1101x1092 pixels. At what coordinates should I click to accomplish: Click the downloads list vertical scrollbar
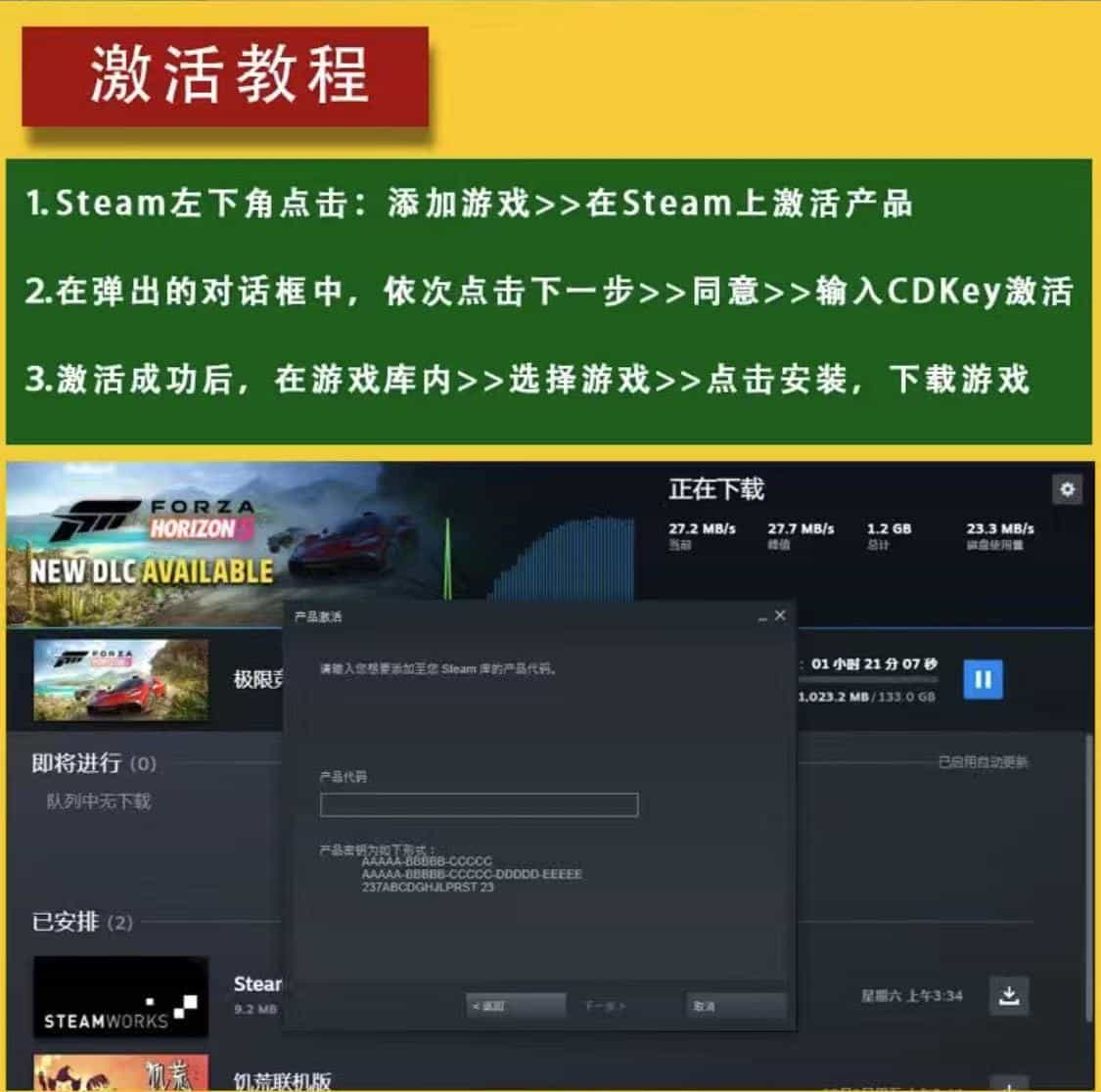pos(1087,878)
